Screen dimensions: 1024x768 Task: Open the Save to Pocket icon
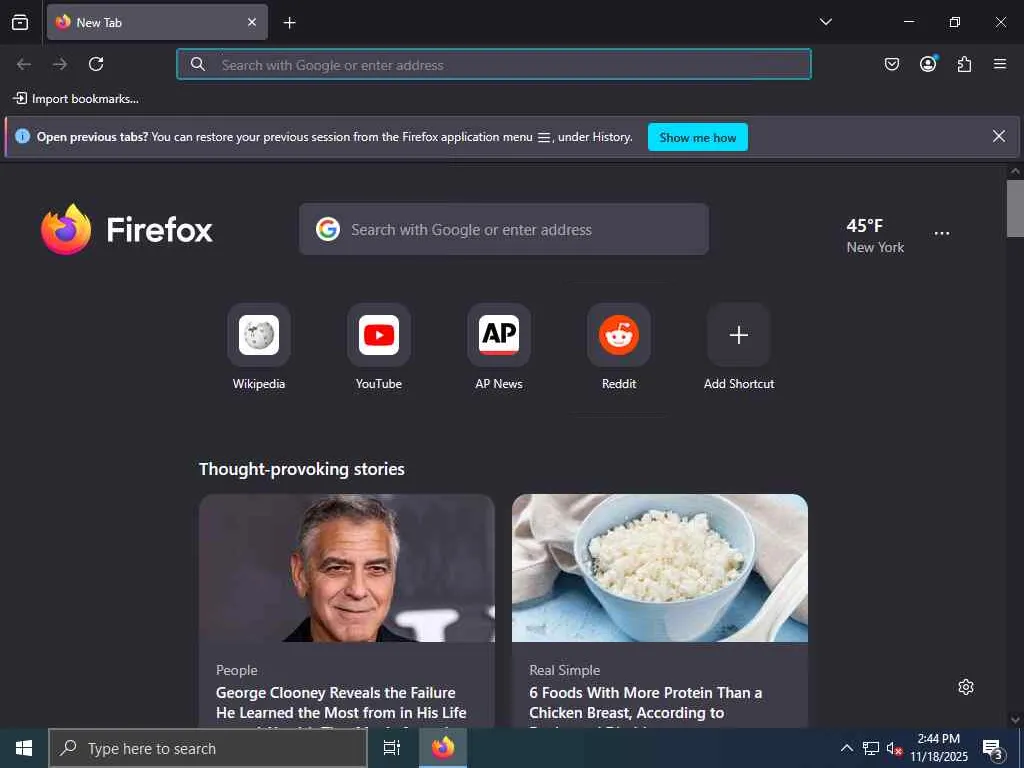891,64
